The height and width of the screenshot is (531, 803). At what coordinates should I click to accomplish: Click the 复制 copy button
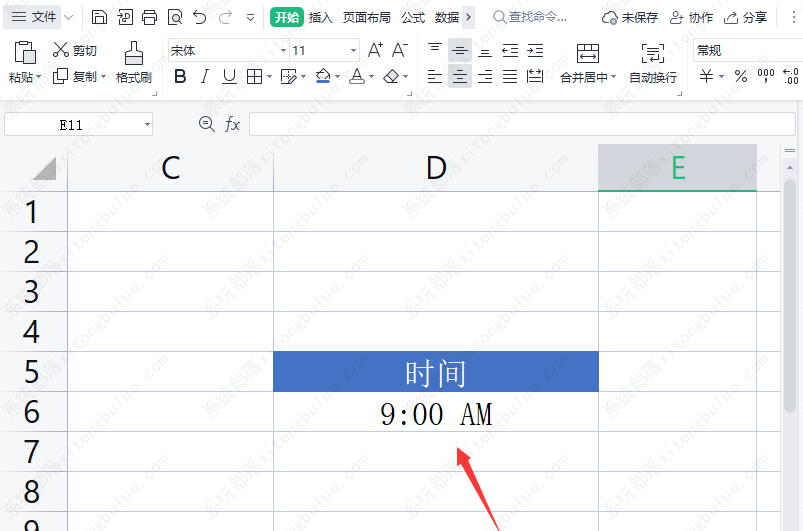pos(75,77)
